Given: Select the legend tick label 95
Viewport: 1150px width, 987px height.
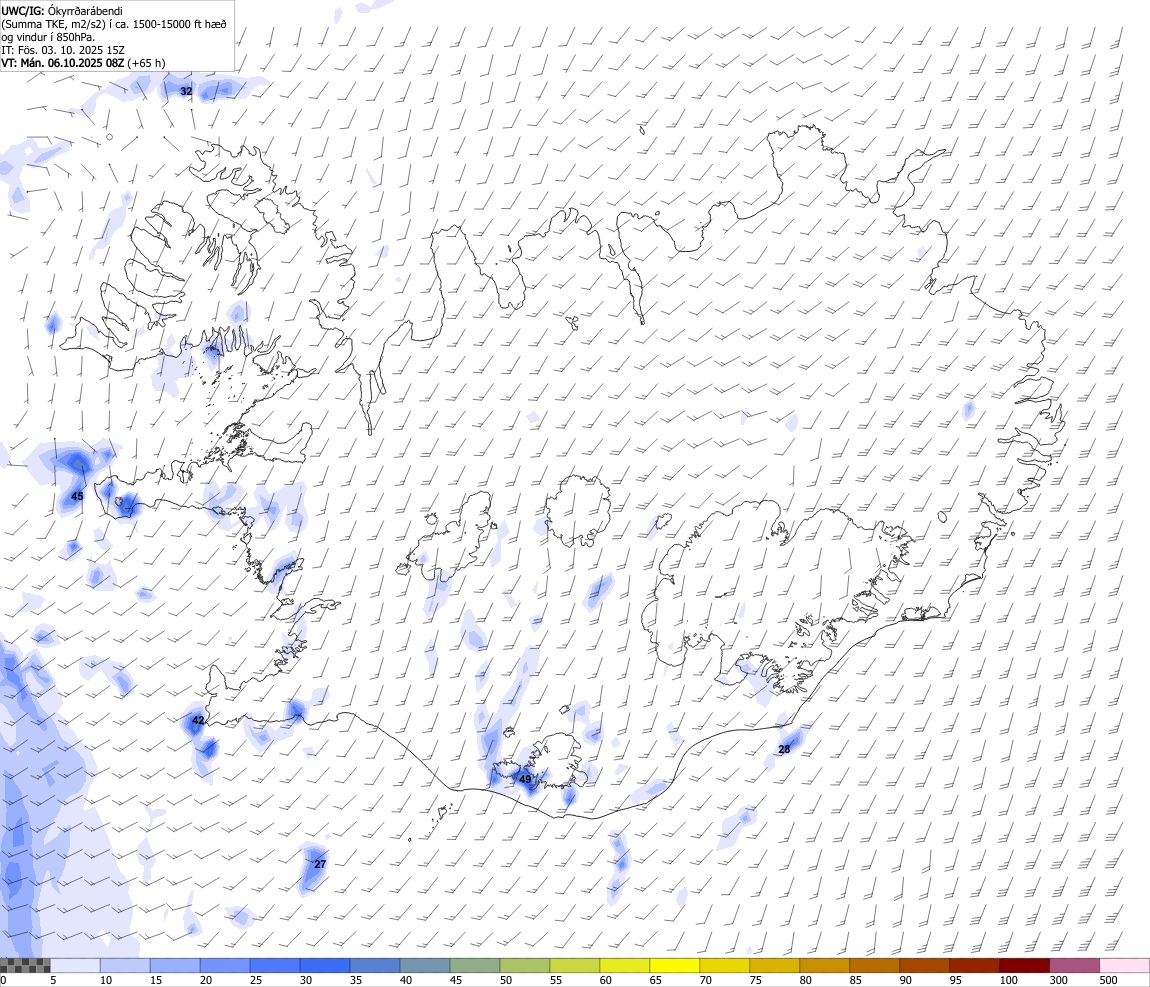Looking at the screenshot, I should tap(956, 980).
